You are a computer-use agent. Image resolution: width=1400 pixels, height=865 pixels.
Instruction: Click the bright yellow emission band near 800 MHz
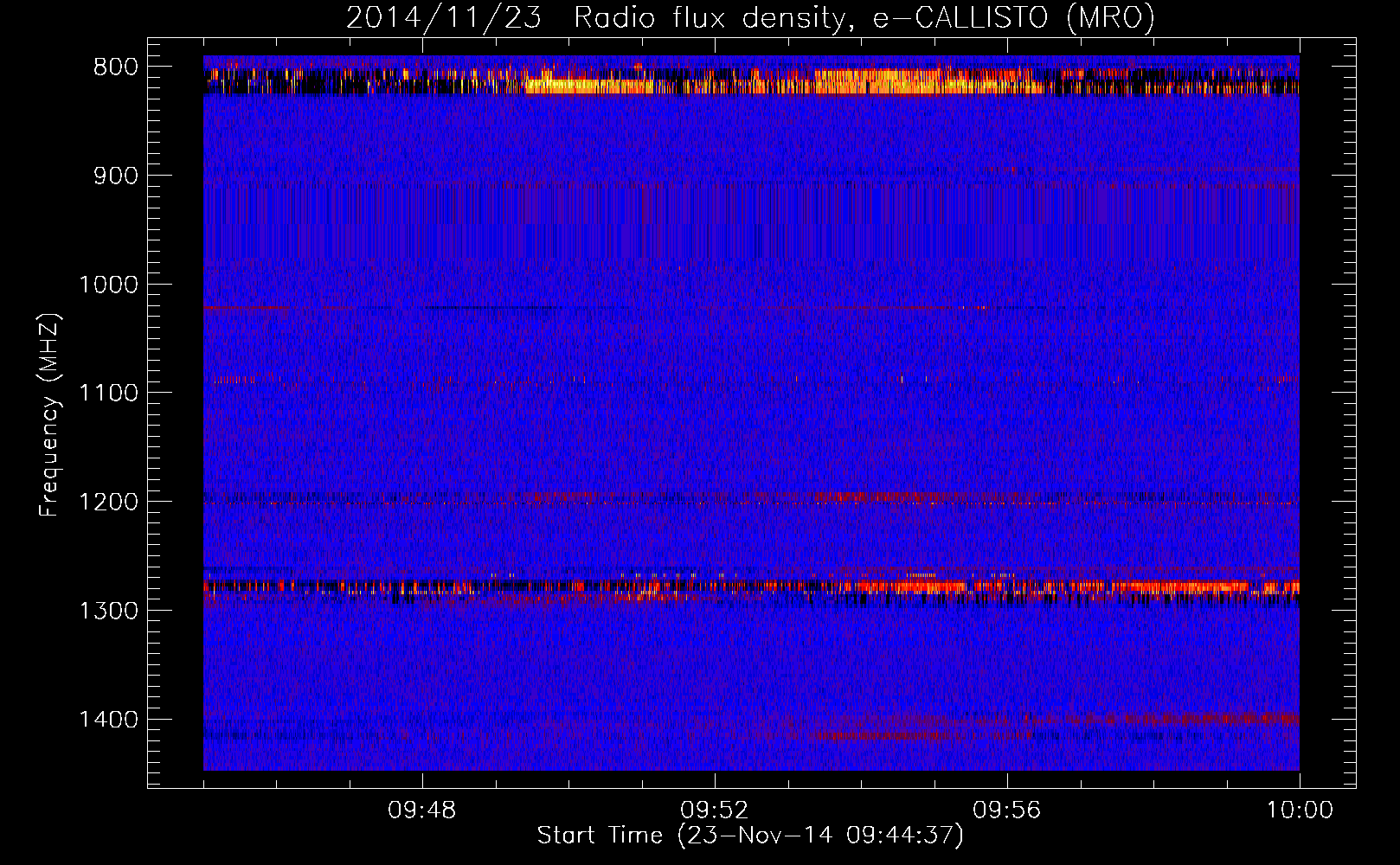[751, 82]
